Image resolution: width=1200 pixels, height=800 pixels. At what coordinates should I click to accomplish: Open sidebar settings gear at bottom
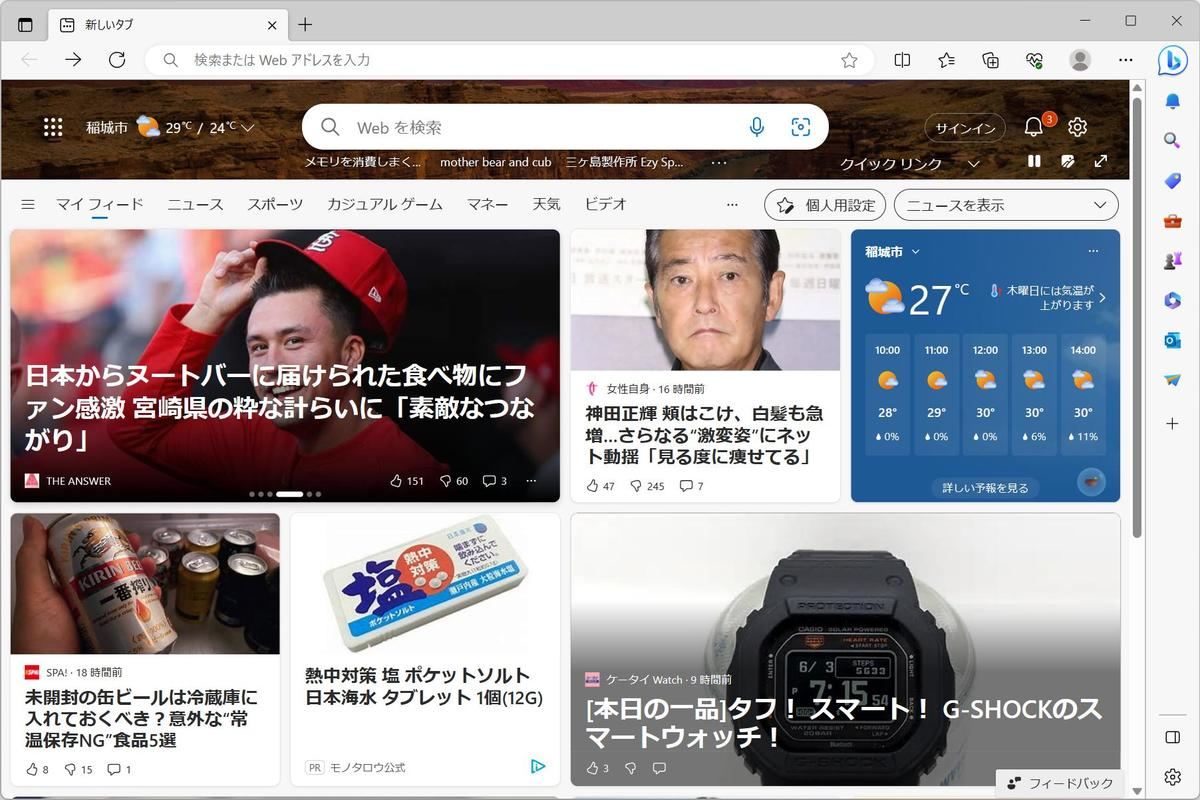coord(1172,777)
